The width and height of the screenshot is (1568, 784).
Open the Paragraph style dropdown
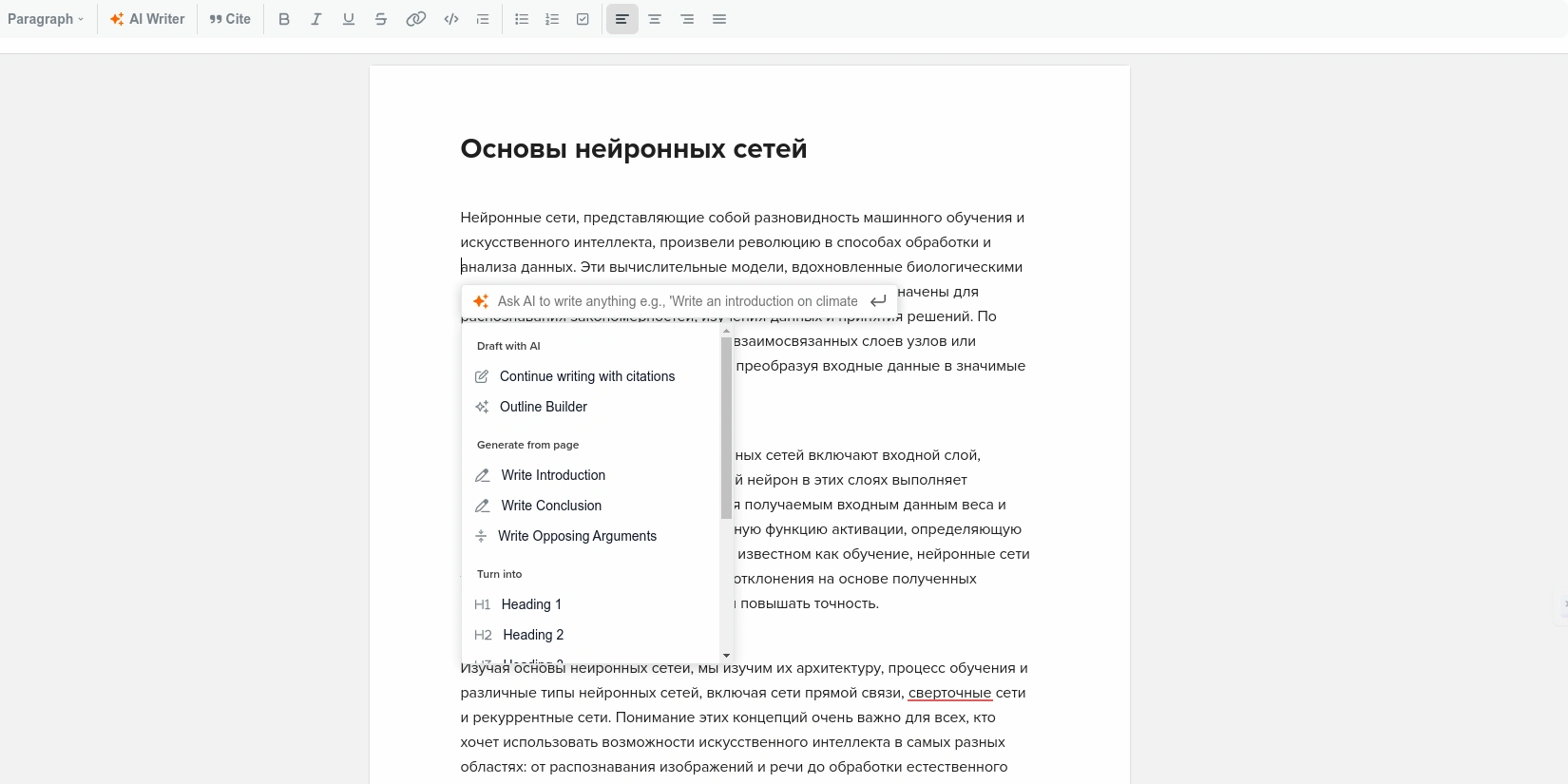click(x=46, y=19)
